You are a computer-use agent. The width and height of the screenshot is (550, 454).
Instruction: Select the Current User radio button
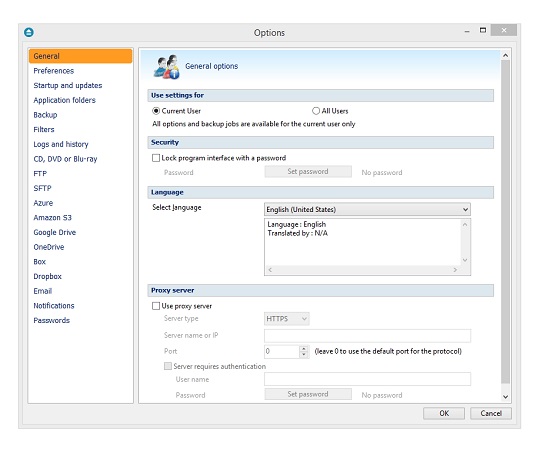156,111
